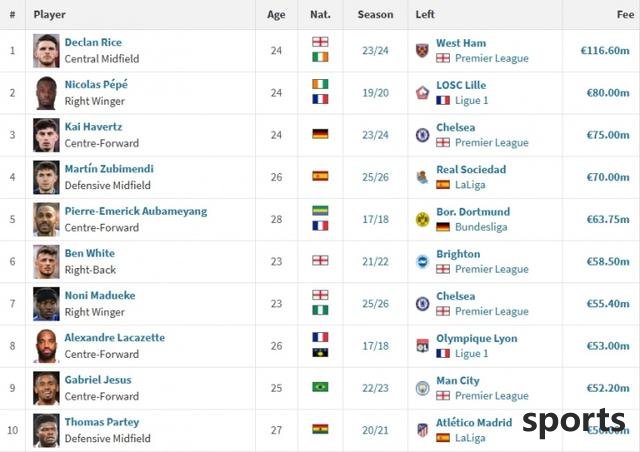
Task: Click Noni Madueke's portrait thumbnail
Action: click(46, 304)
